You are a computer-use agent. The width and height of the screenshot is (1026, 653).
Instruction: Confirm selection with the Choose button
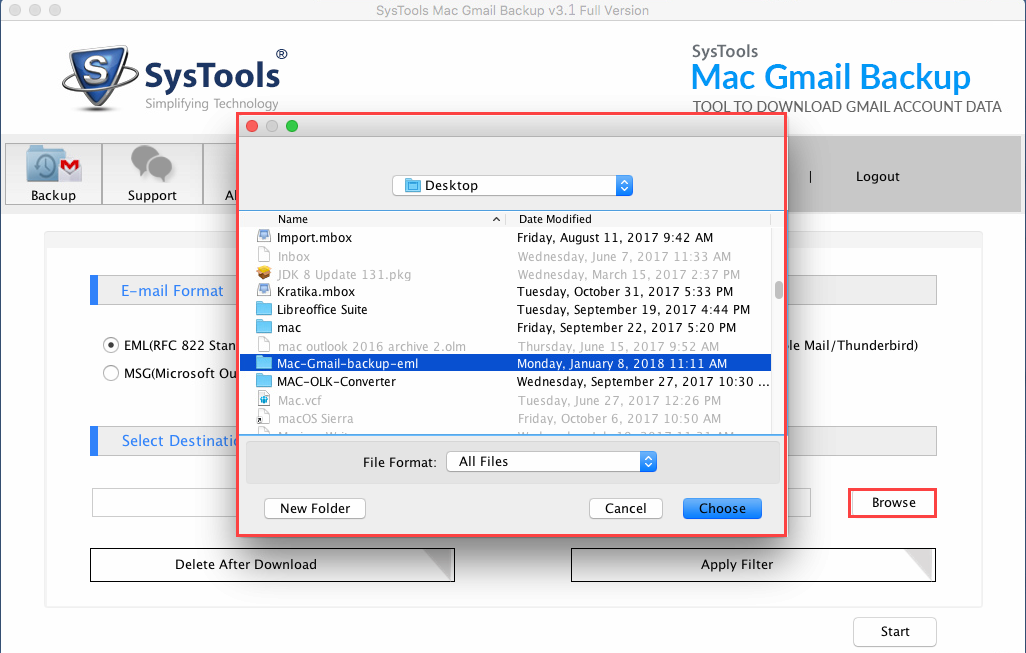click(722, 508)
